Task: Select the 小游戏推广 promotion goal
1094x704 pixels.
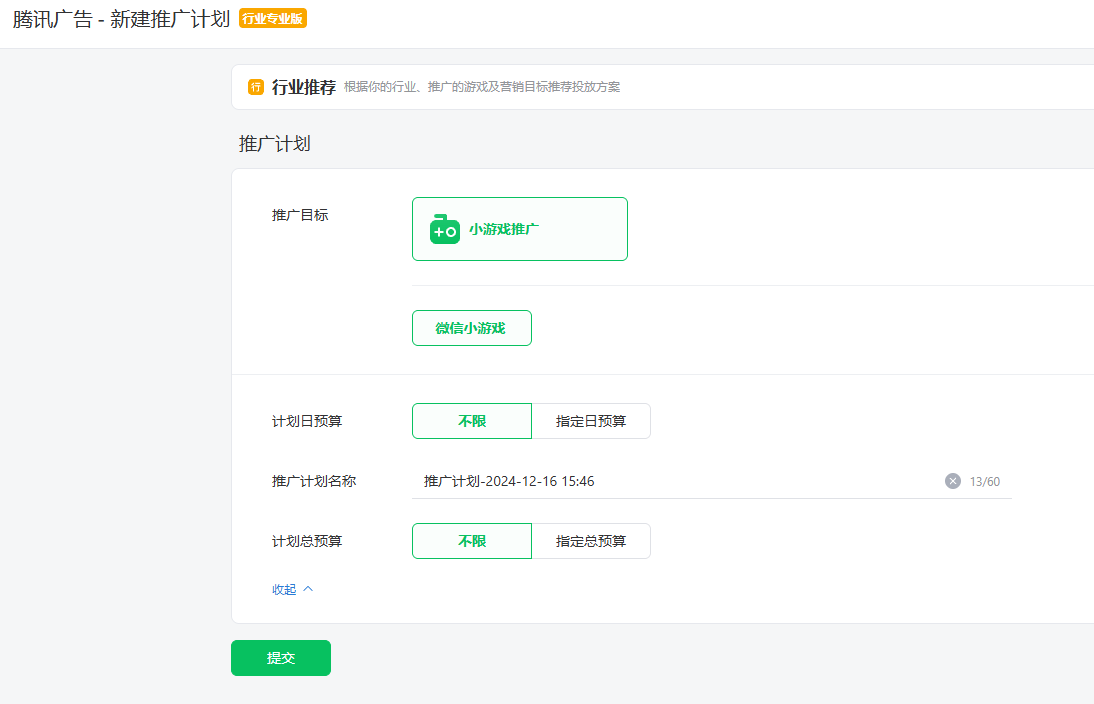Action: tap(520, 229)
